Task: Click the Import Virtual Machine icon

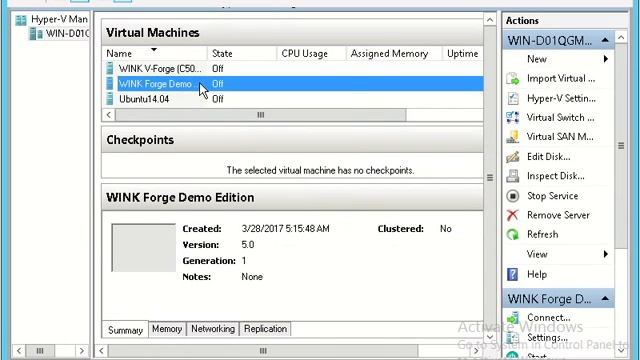Action: 513,78
